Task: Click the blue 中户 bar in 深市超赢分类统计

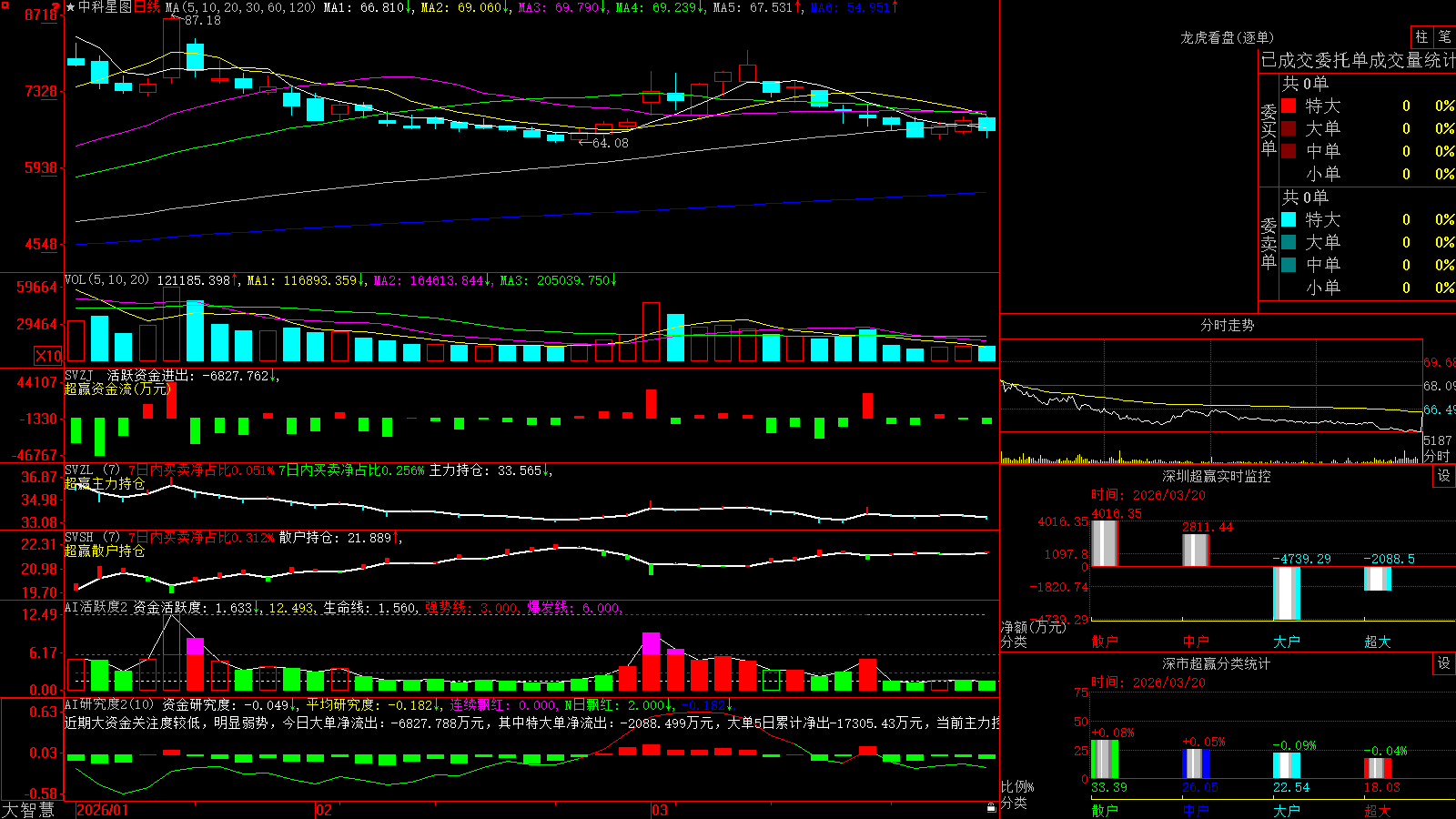Action: point(1195,763)
